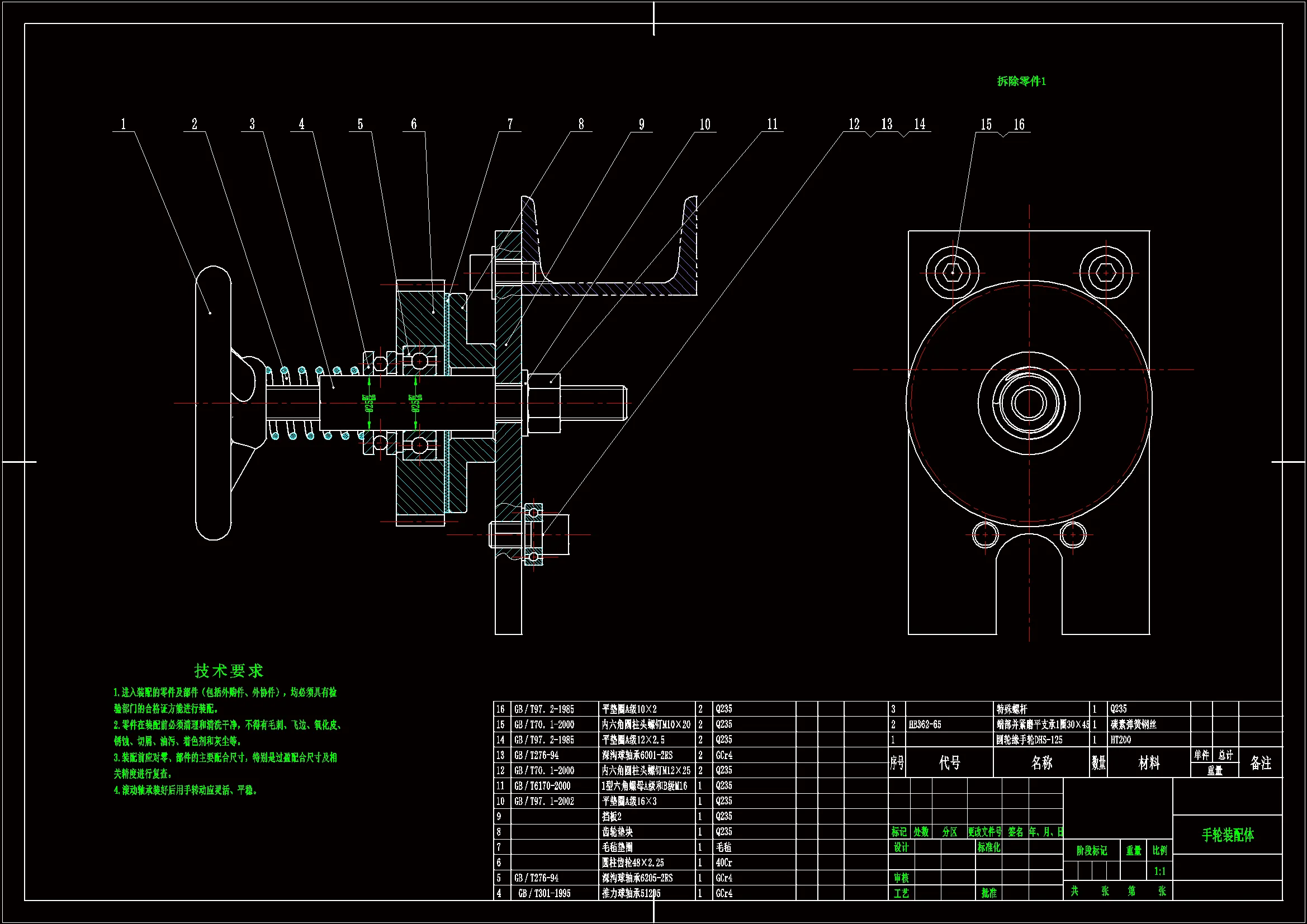Click the center shaft bore in right view

point(1029,402)
